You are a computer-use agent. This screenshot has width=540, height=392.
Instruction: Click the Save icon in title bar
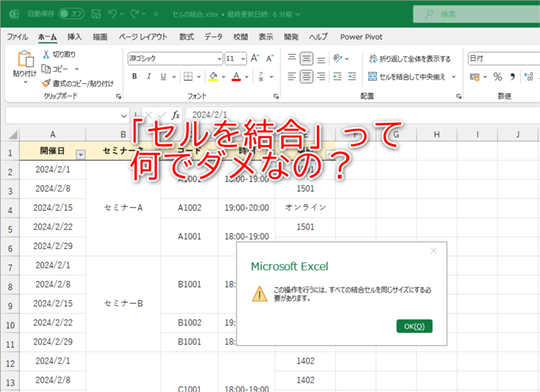click(96, 14)
